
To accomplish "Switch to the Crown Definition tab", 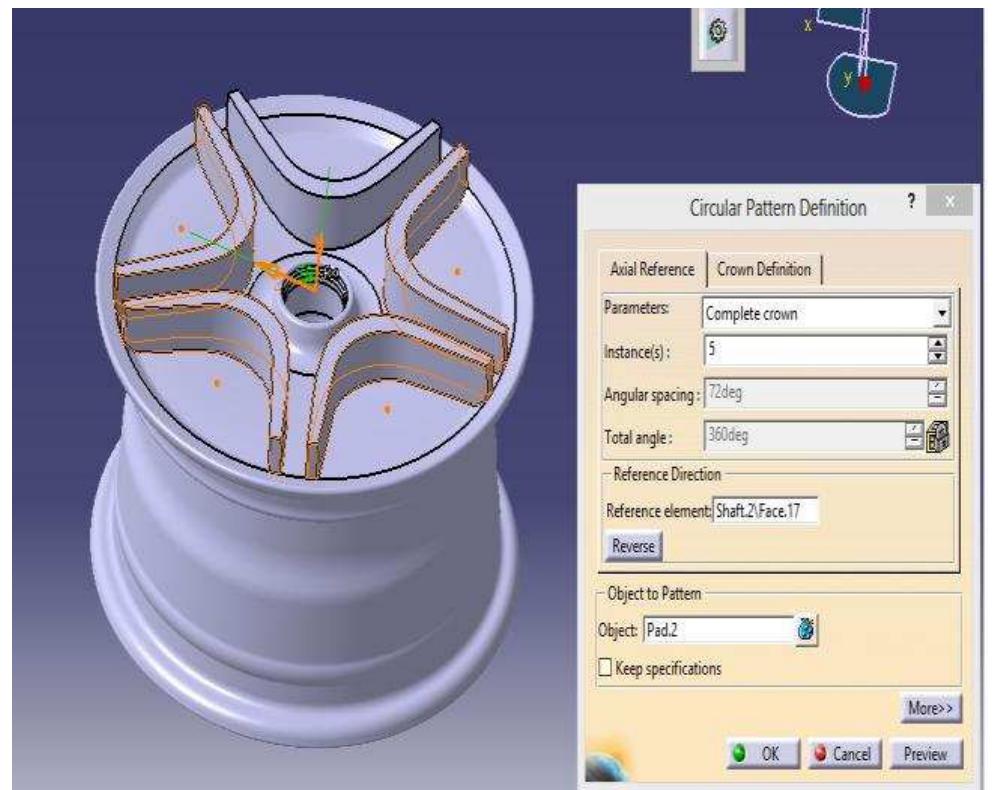I will pyautogui.click(x=765, y=269).
